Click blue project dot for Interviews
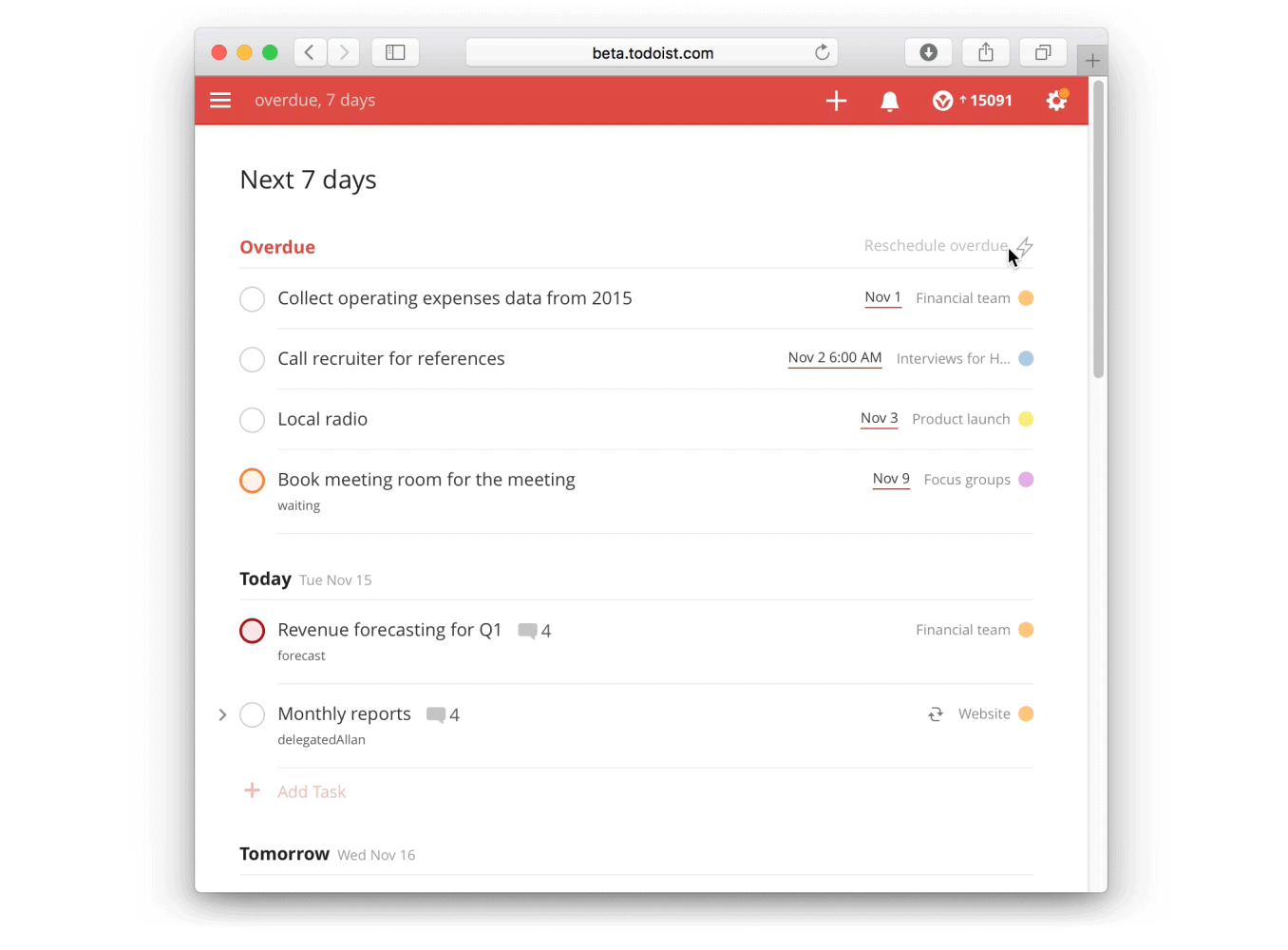 click(1026, 359)
